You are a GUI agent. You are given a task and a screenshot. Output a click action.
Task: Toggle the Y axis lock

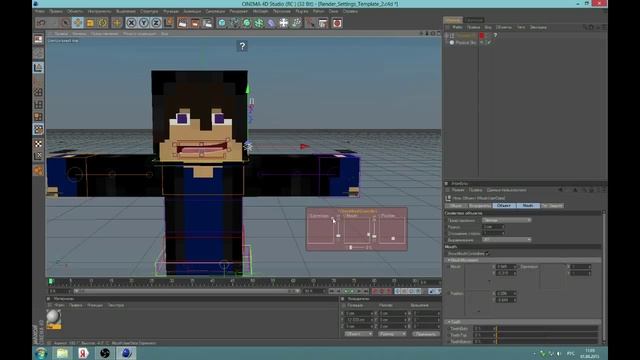click(x=144, y=23)
